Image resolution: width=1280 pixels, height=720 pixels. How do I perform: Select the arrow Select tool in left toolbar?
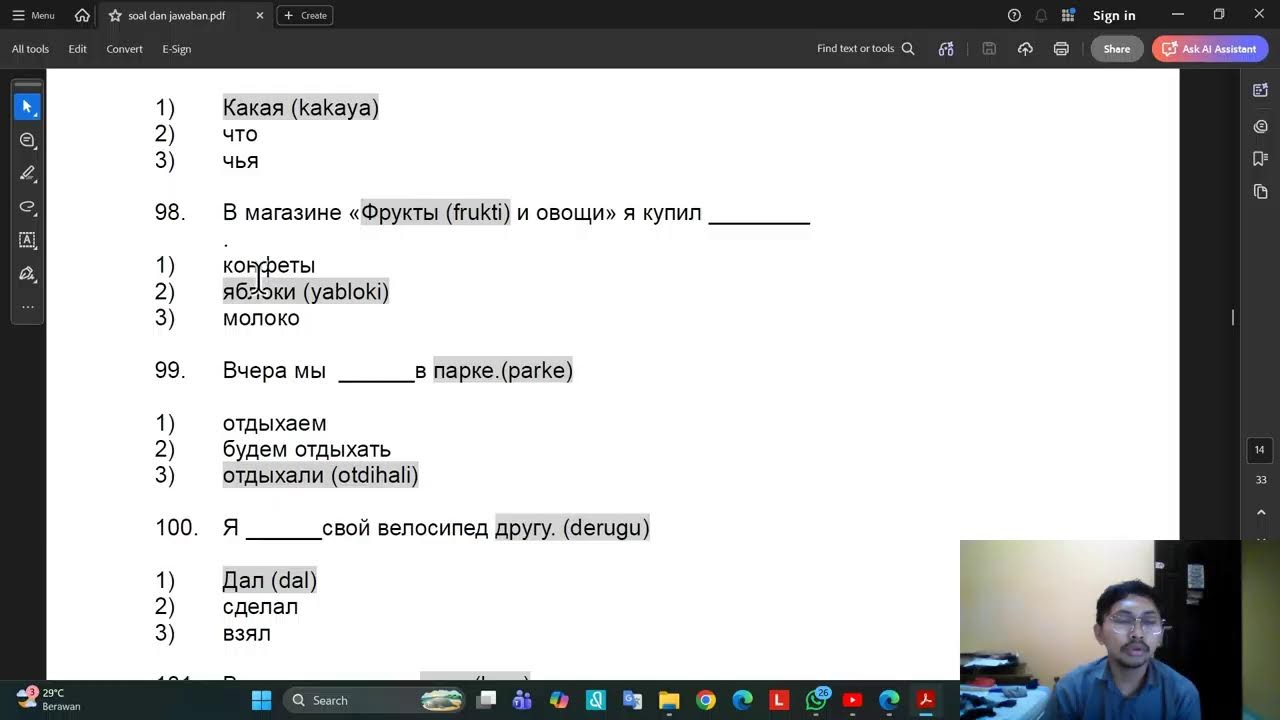27,106
